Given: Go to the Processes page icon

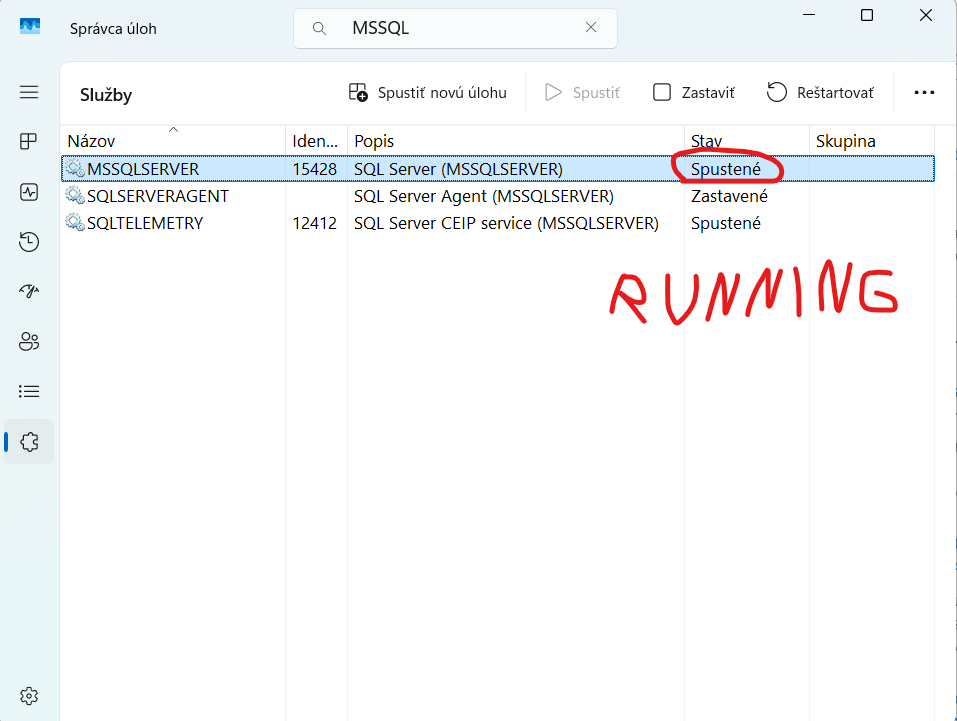Looking at the screenshot, I should click(29, 142).
